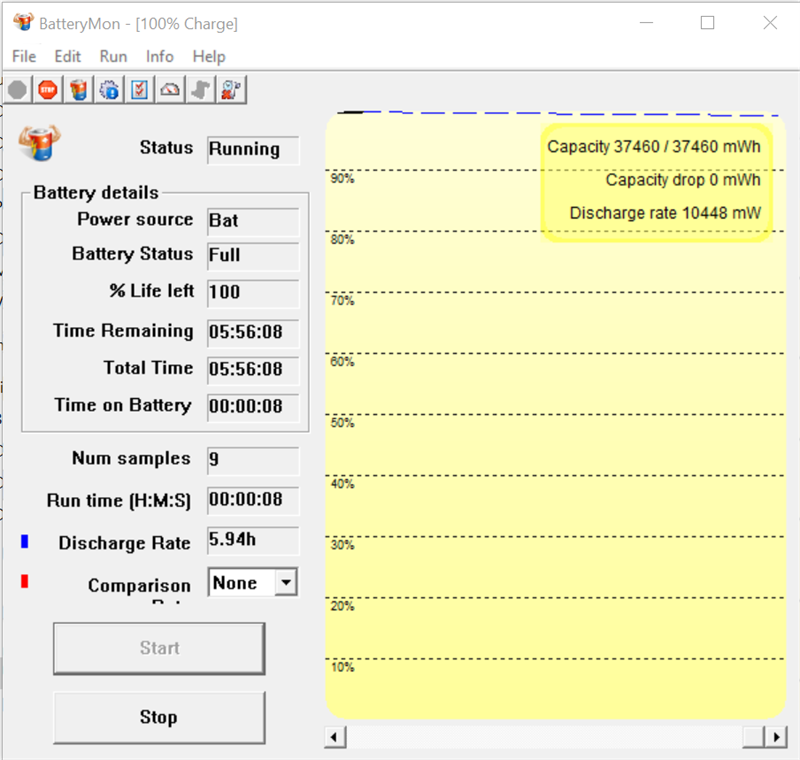The width and height of the screenshot is (800, 760).
Task: Click the red Comparison Rate color marker
Action: point(24,581)
